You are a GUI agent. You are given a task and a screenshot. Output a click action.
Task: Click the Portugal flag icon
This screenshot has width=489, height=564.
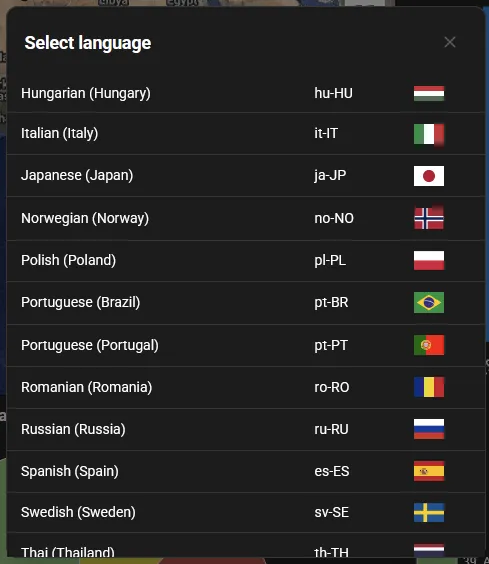coord(429,345)
